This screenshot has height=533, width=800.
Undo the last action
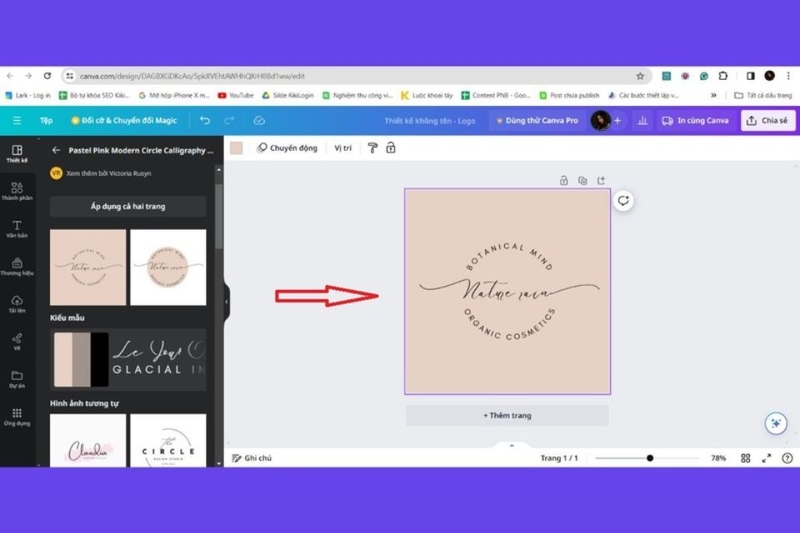[x=205, y=120]
